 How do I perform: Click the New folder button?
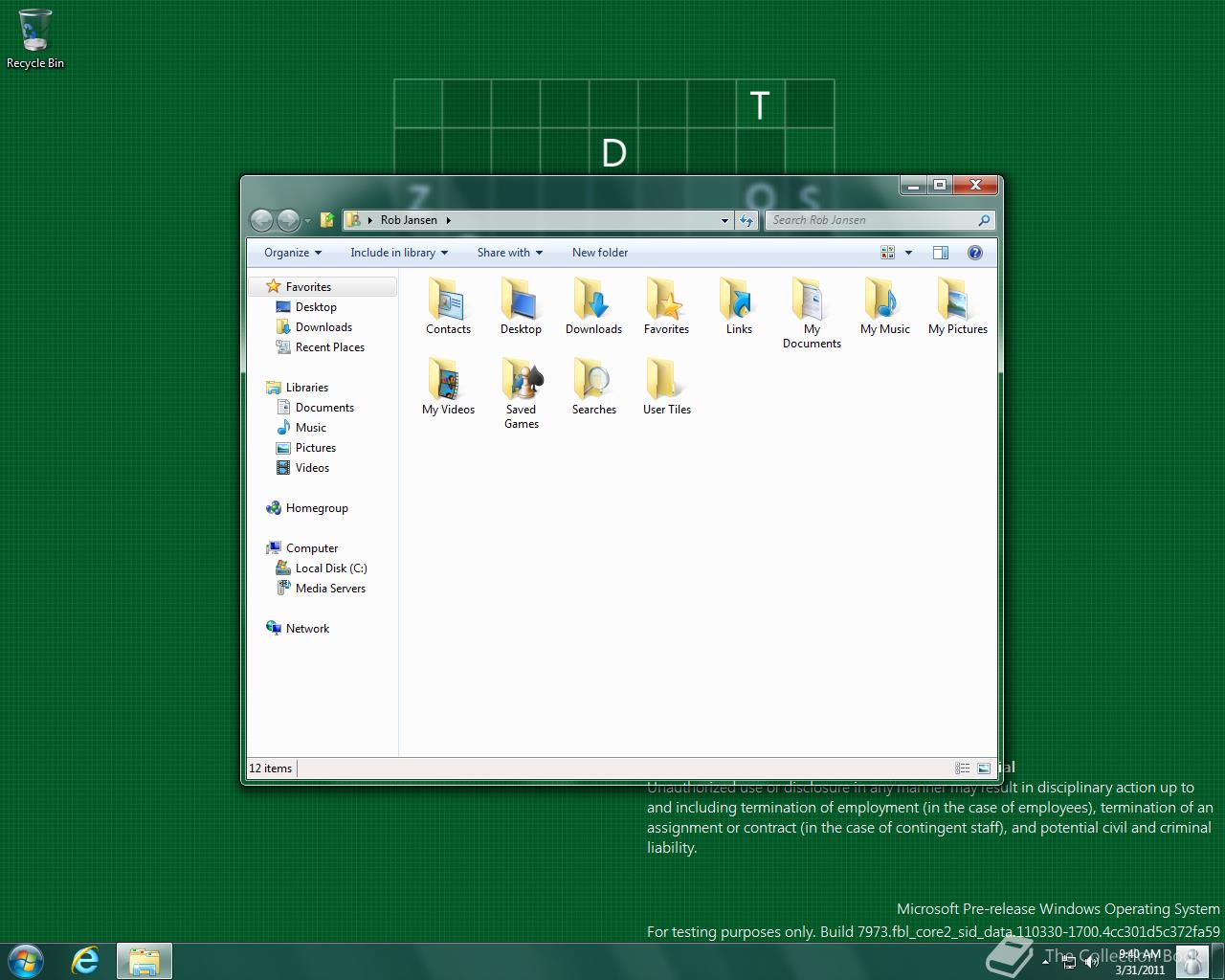pyautogui.click(x=600, y=253)
